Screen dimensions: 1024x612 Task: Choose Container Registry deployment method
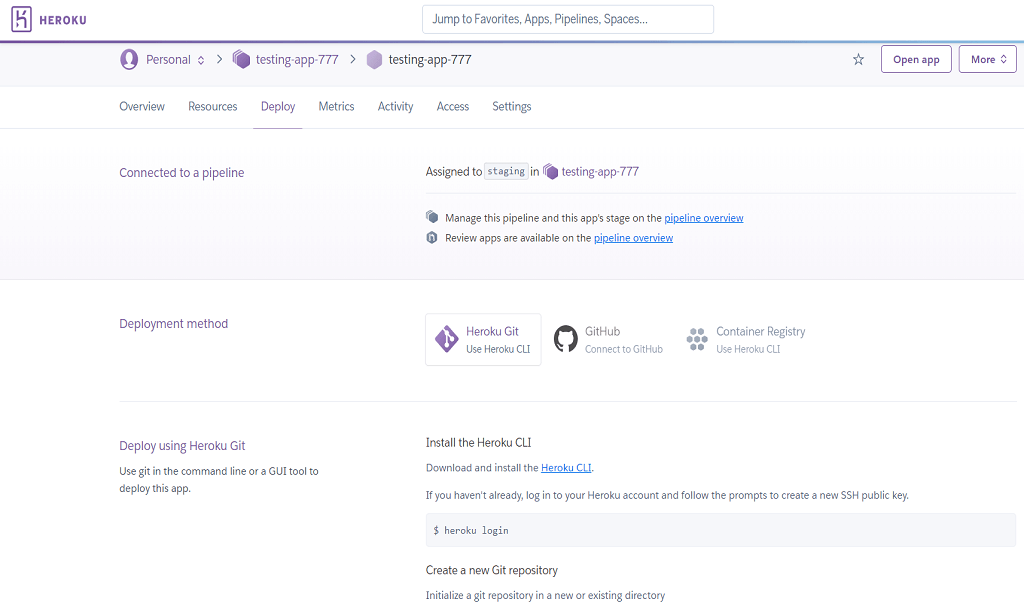point(746,340)
